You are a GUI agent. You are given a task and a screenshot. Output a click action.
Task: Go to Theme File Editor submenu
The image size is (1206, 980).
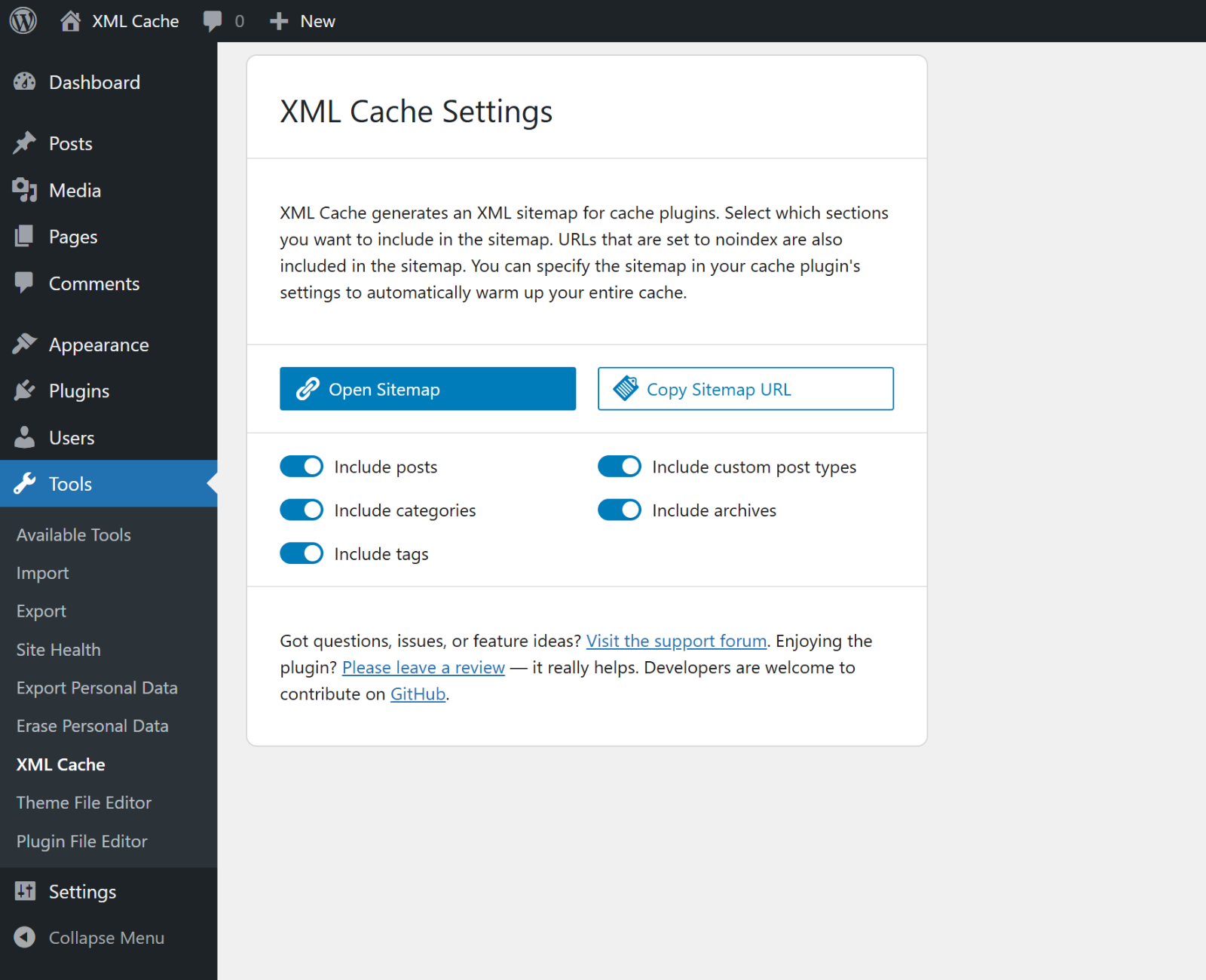point(84,802)
